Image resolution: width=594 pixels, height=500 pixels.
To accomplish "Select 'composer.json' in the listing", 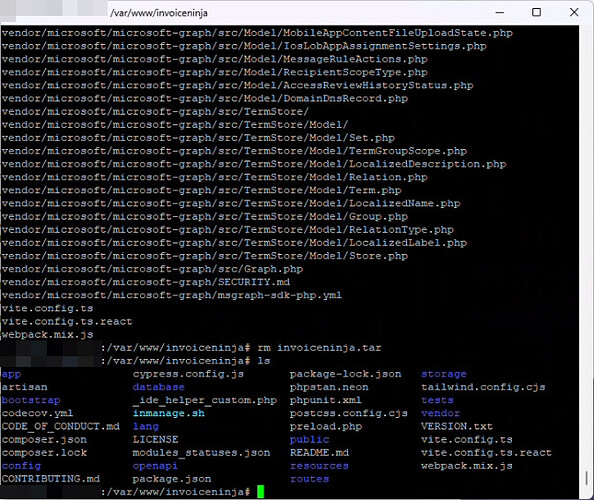I will 44,439.
